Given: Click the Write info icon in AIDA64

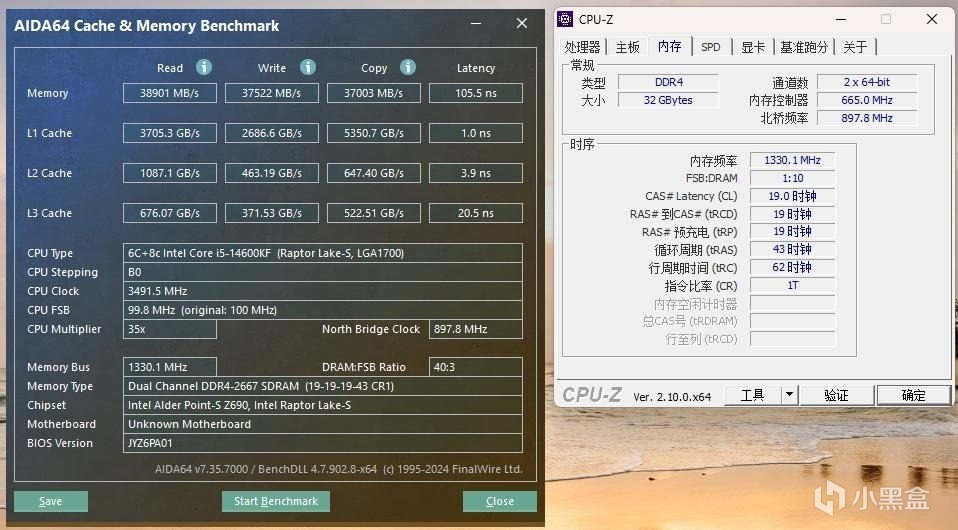Looking at the screenshot, I should pos(308,67).
